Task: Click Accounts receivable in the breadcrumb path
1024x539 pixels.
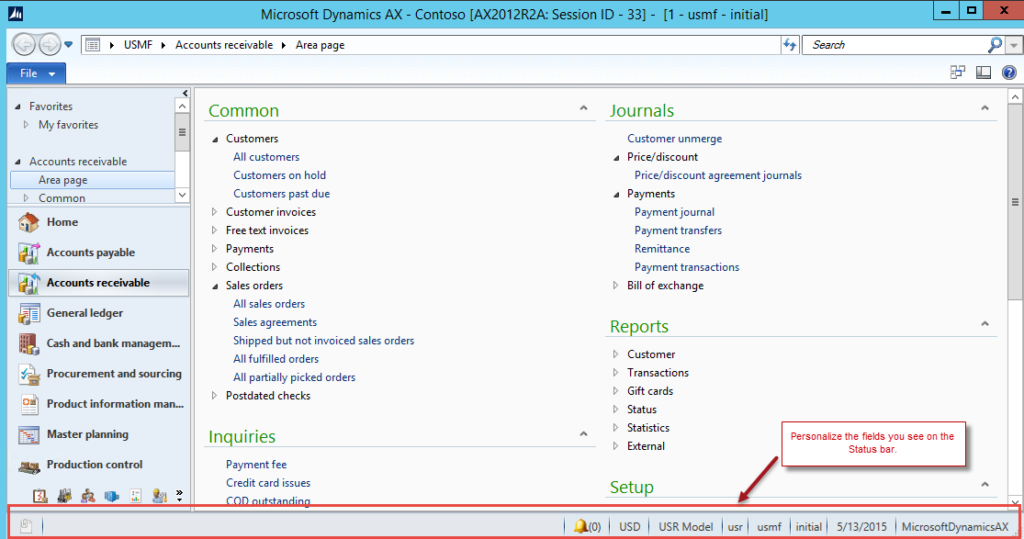Action: tap(224, 45)
